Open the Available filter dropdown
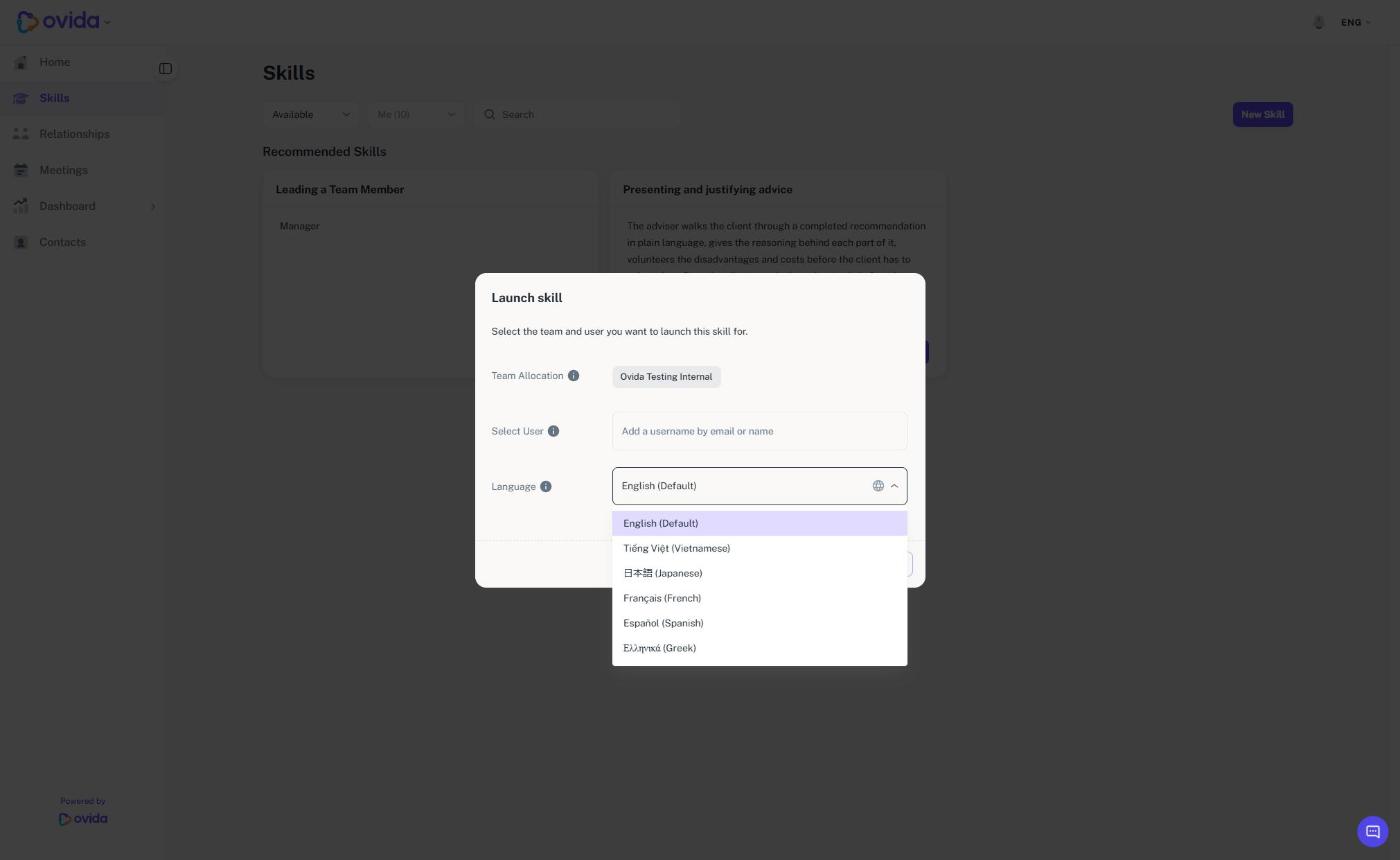1400x860 pixels. pos(311,114)
